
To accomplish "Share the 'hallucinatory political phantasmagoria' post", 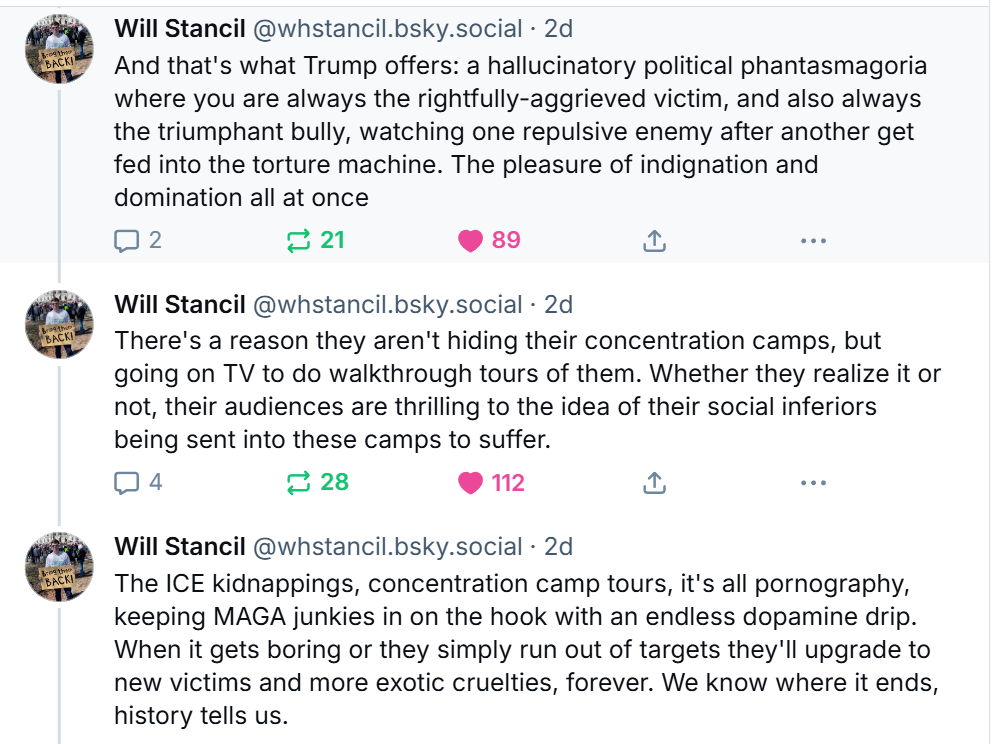I will 654,241.
